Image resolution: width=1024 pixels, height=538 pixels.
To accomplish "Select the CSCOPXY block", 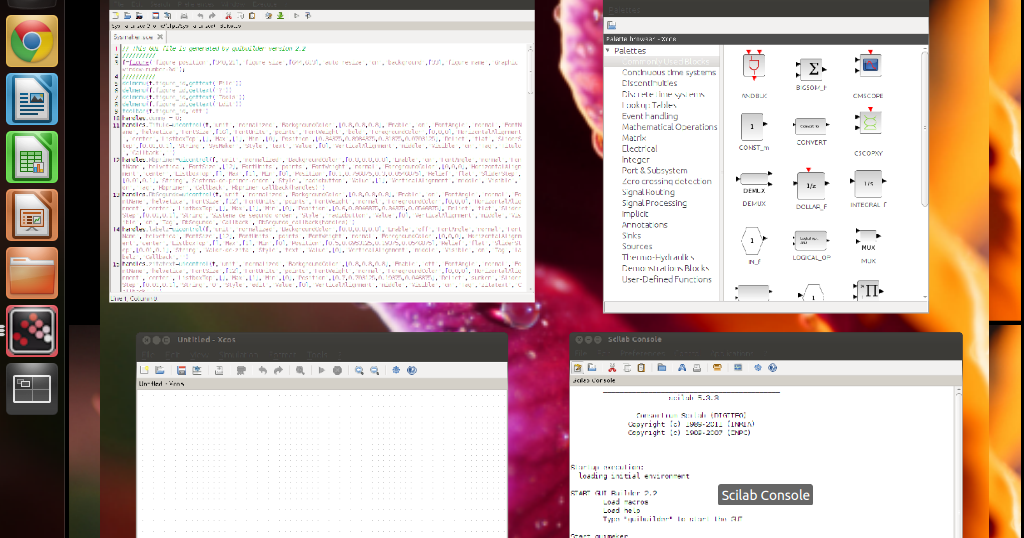I will (x=869, y=122).
